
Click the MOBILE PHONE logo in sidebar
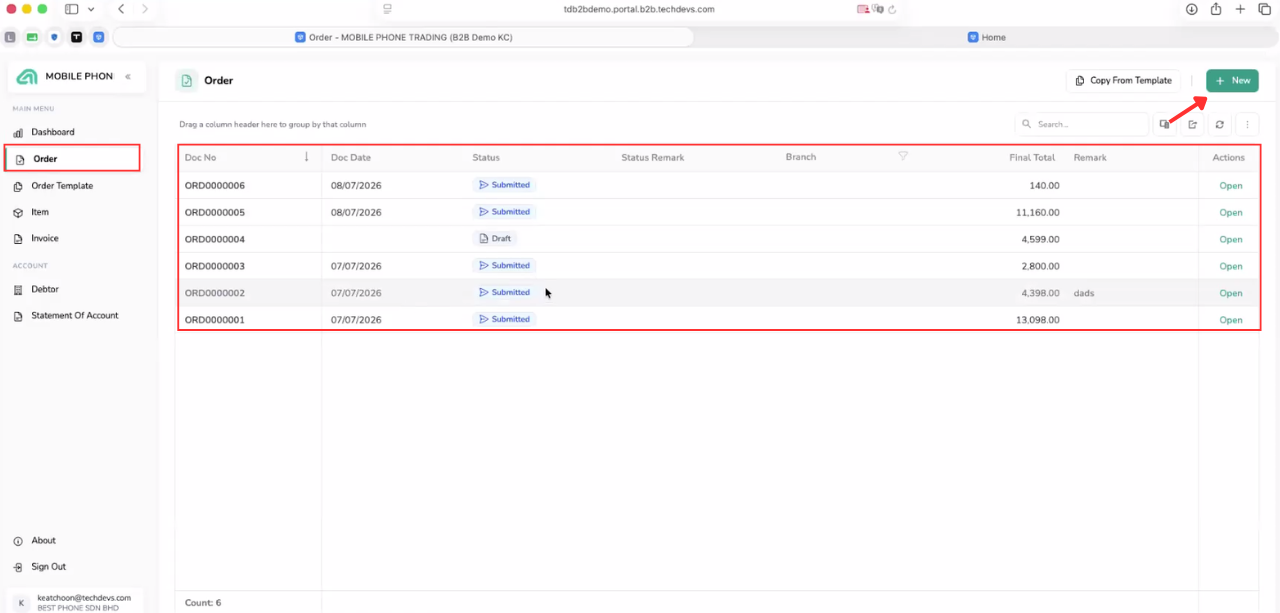[27, 77]
